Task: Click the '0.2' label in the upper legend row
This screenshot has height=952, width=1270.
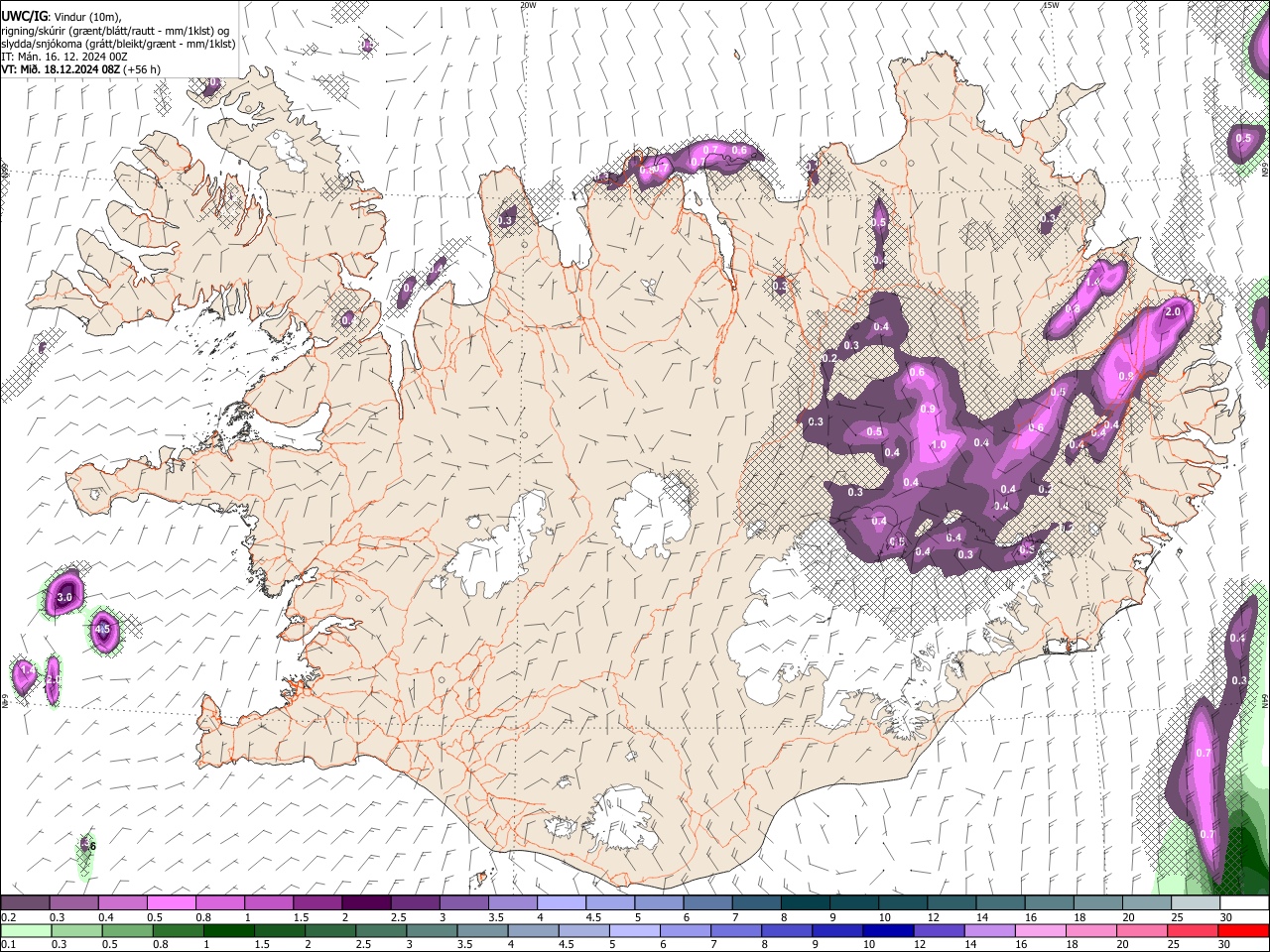Action: point(9,917)
